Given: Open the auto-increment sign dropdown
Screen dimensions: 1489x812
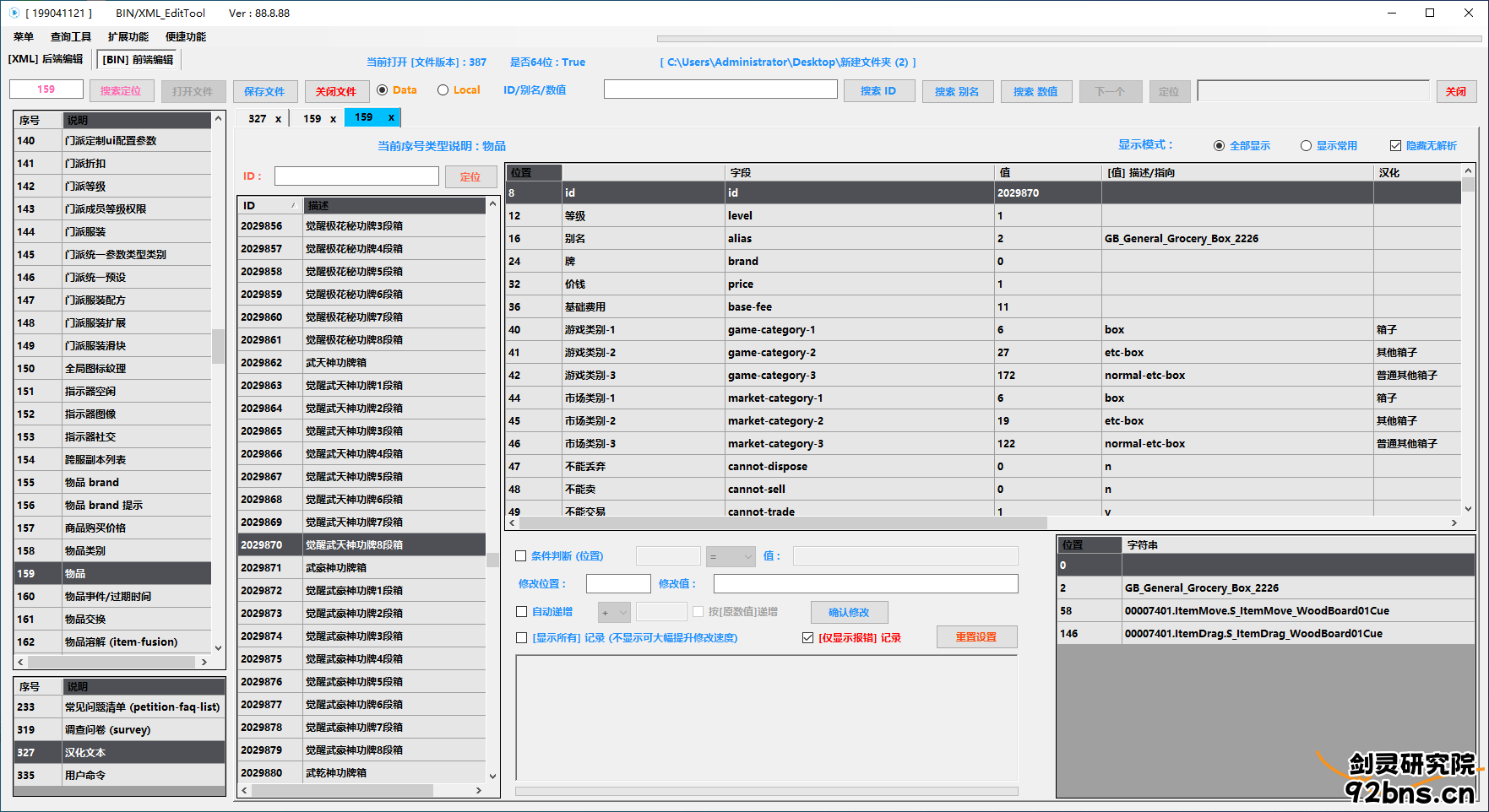Looking at the screenshot, I should tap(614, 612).
